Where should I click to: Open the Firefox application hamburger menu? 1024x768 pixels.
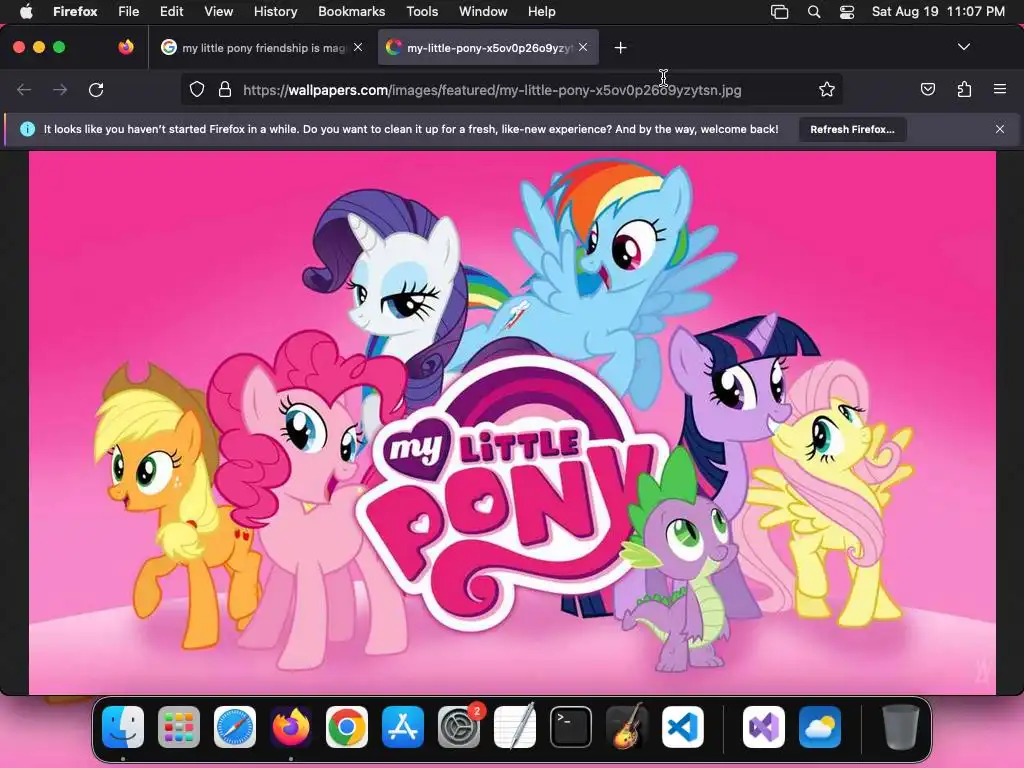click(1000, 89)
